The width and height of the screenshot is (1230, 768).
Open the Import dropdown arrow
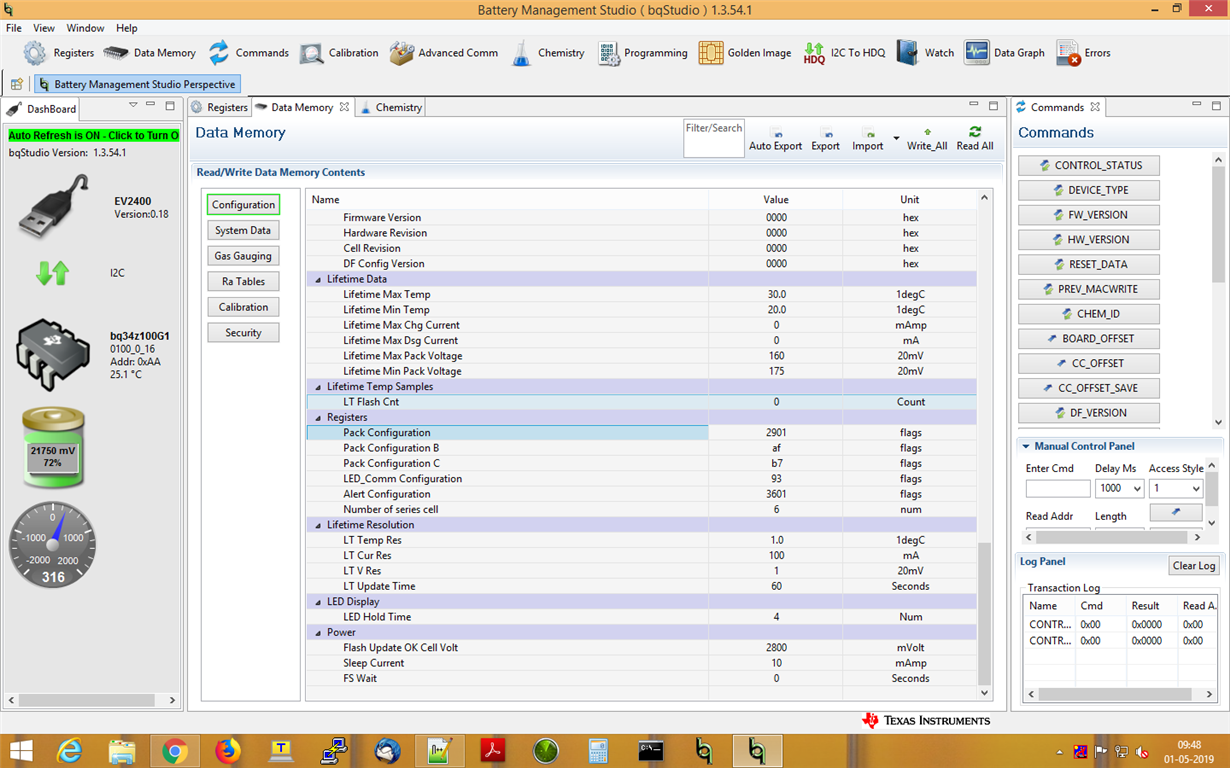pyautogui.click(x=896, y=138)
